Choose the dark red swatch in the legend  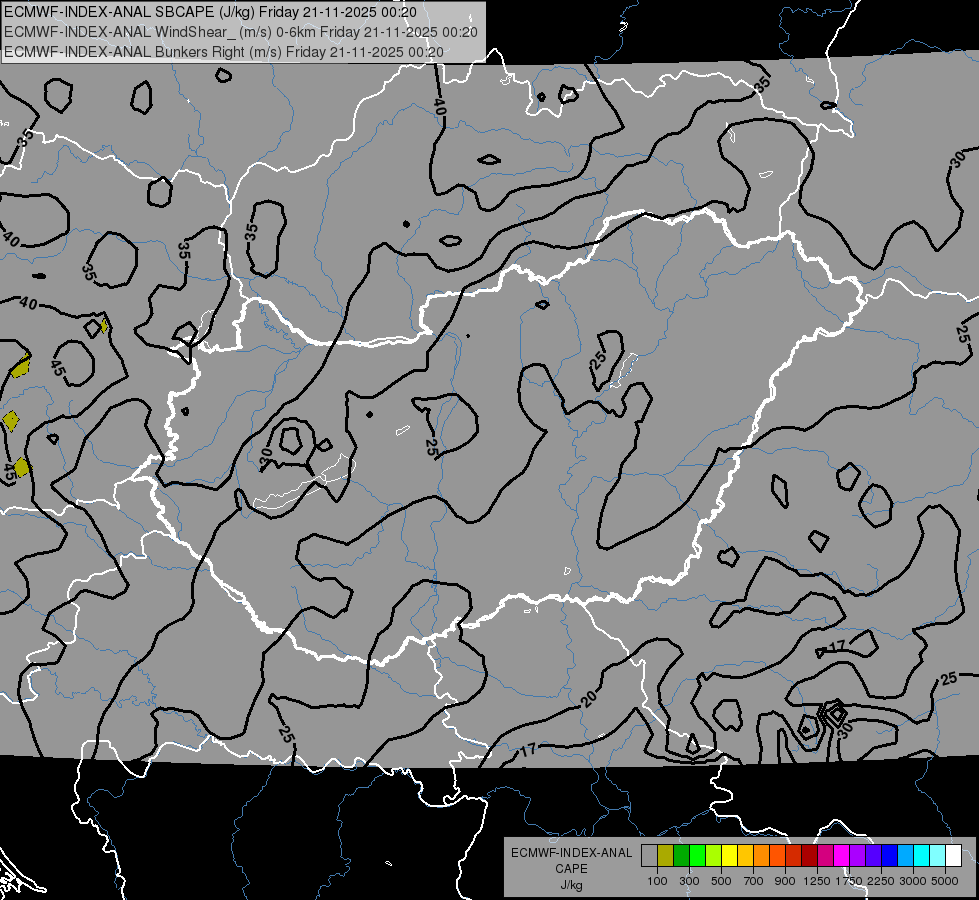[810, 856]
